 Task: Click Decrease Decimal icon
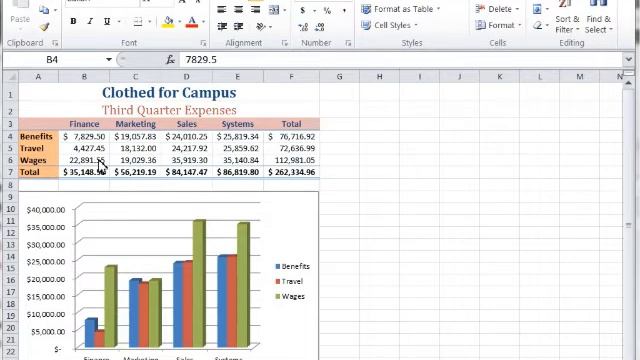pyautogui.click(x=320, y=27)
